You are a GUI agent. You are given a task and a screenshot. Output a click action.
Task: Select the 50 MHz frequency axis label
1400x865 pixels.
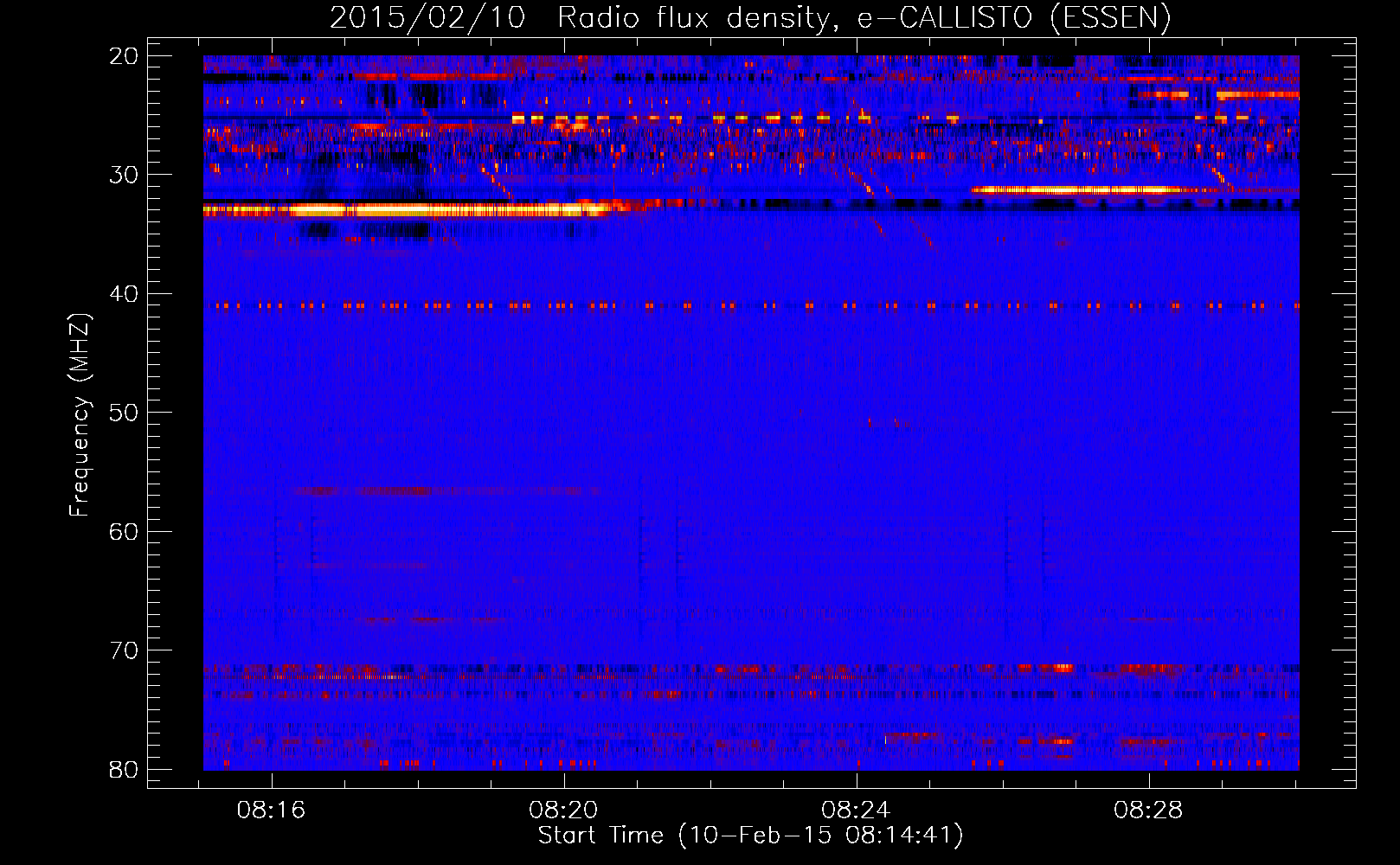pos(124,413)
